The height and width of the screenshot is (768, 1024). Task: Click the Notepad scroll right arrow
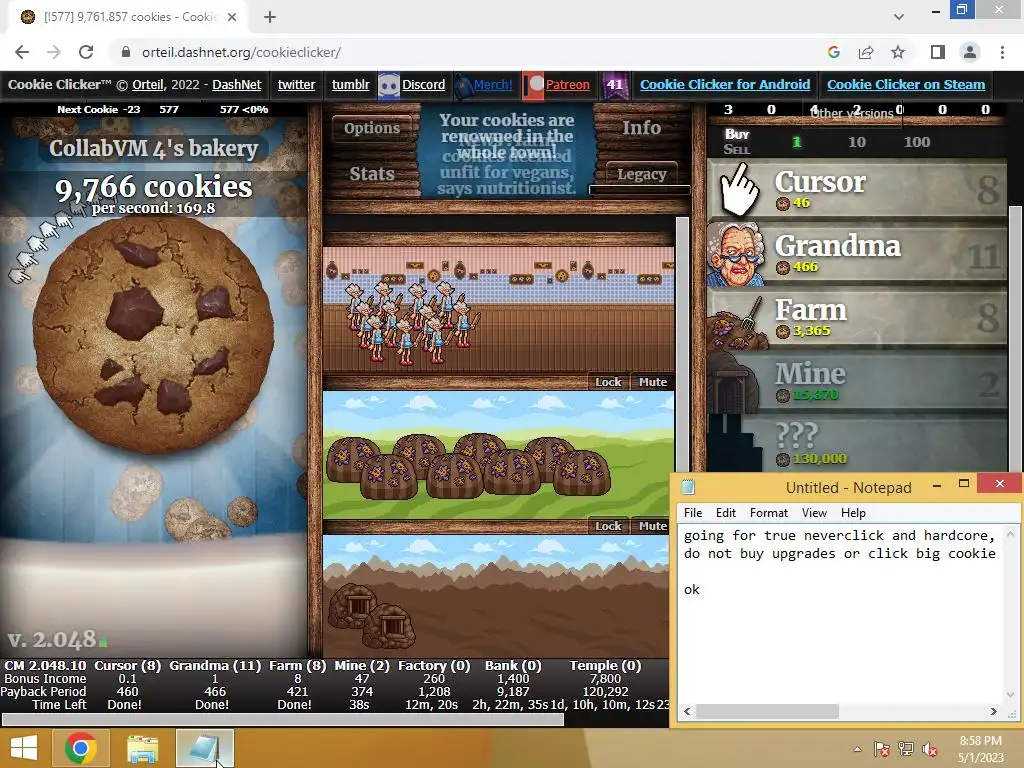993,711
